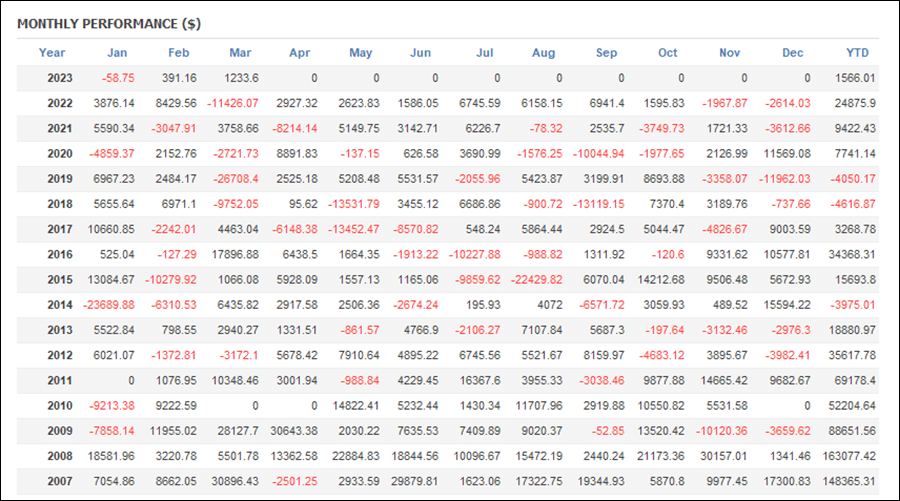Click the 2019 March loss -26708.4
The width and height of the screenshot is (900, 501).
pyautogui.click(x=236, y=179)
